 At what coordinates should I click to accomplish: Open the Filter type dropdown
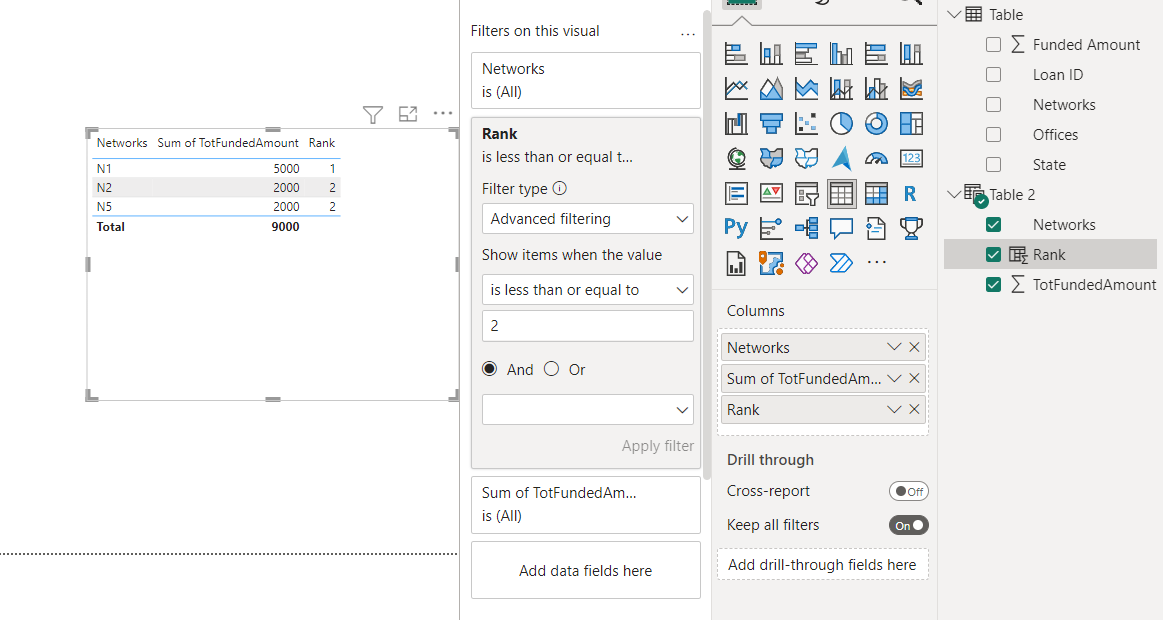[x=587, y=219]
